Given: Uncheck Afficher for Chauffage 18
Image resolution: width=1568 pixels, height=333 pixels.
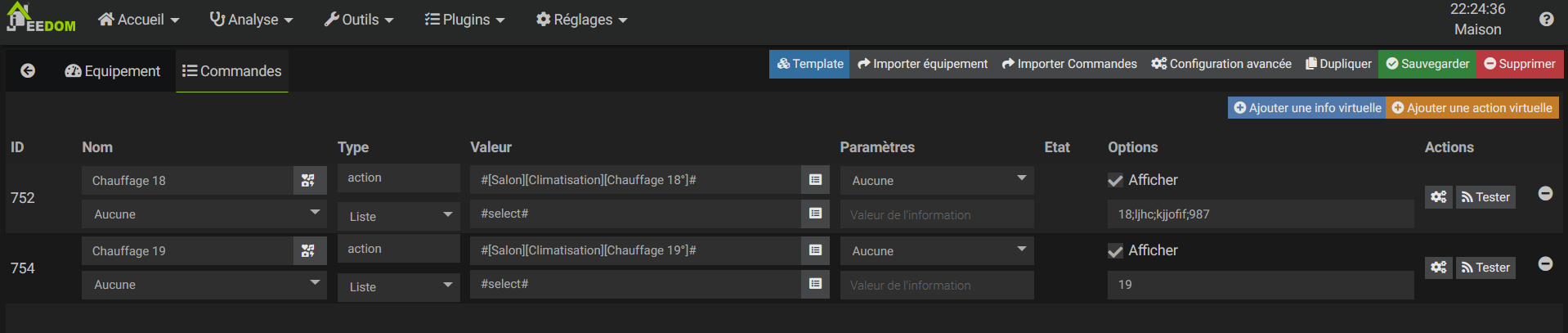Looking at the screenshot, I should (x=1115, y=181).
